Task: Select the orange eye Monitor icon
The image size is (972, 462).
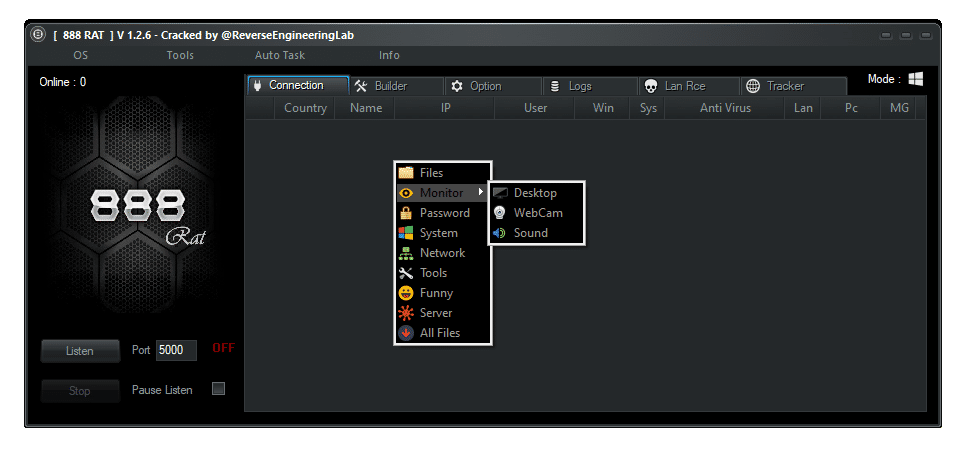Action: pos(406,193)
